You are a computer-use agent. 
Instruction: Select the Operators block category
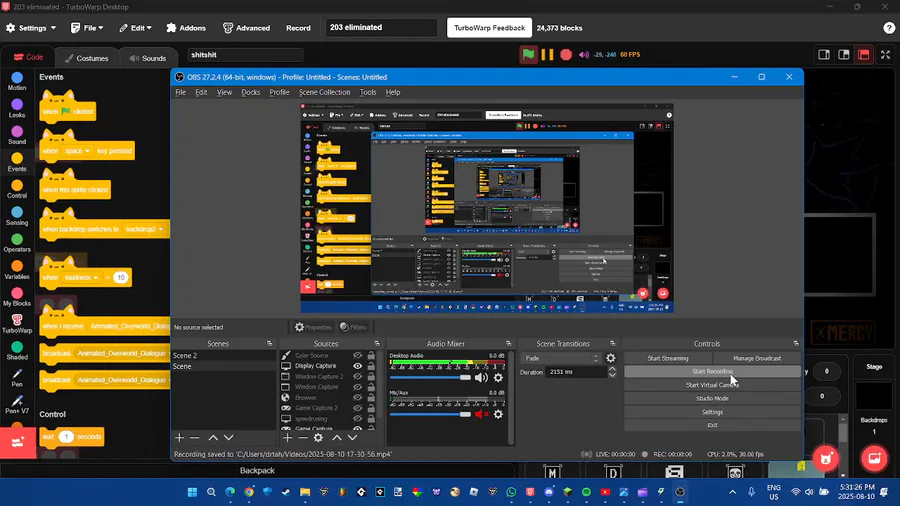tap(17, 243)
